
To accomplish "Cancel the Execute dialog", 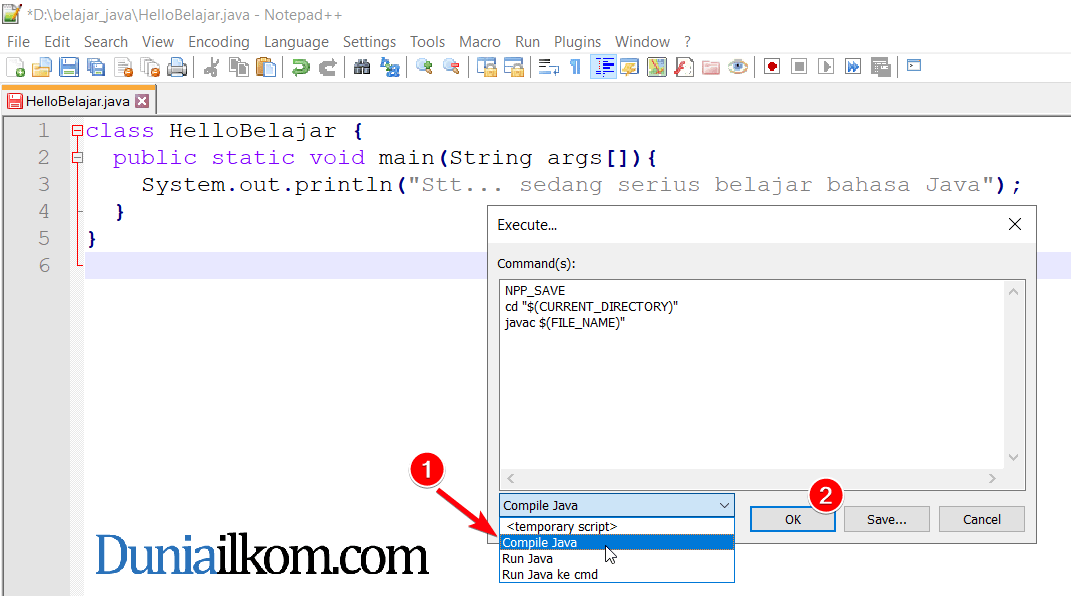I will [x=982, y=520].
